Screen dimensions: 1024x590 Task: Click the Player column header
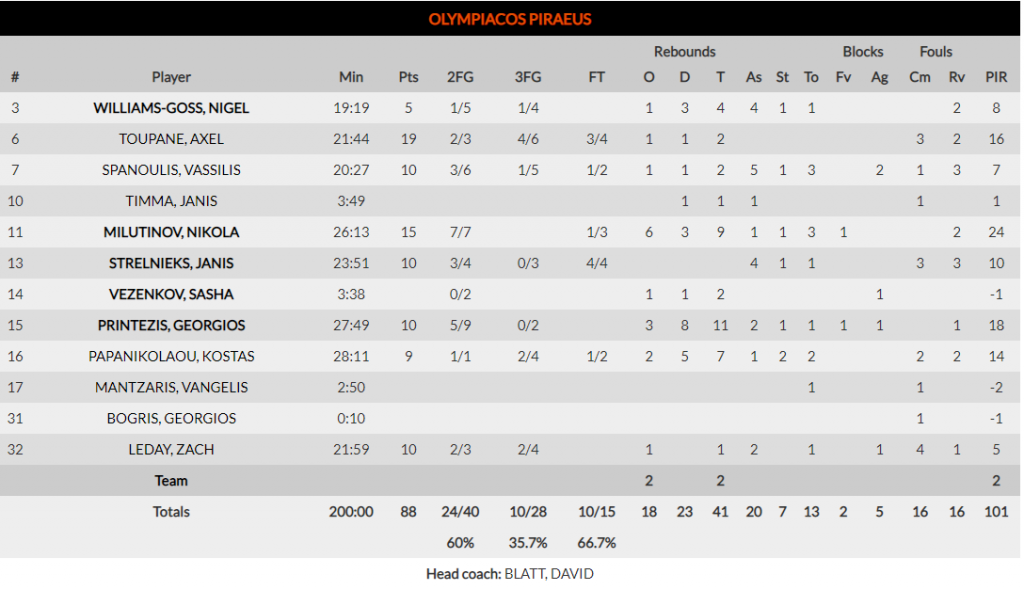(x=171, y=77)
